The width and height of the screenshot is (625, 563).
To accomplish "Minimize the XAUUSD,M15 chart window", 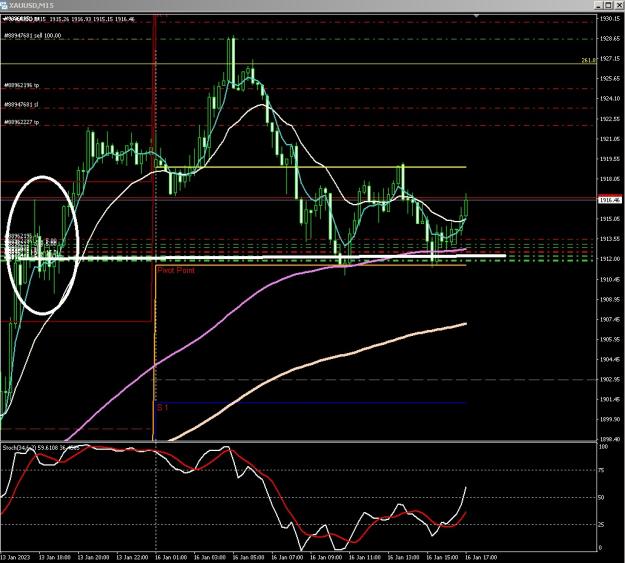I will click(599, 5).
